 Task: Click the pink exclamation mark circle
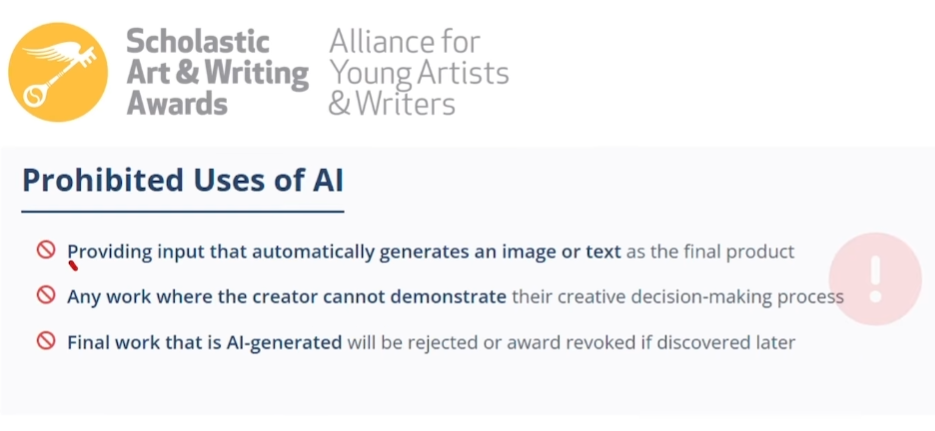[875, 279]
